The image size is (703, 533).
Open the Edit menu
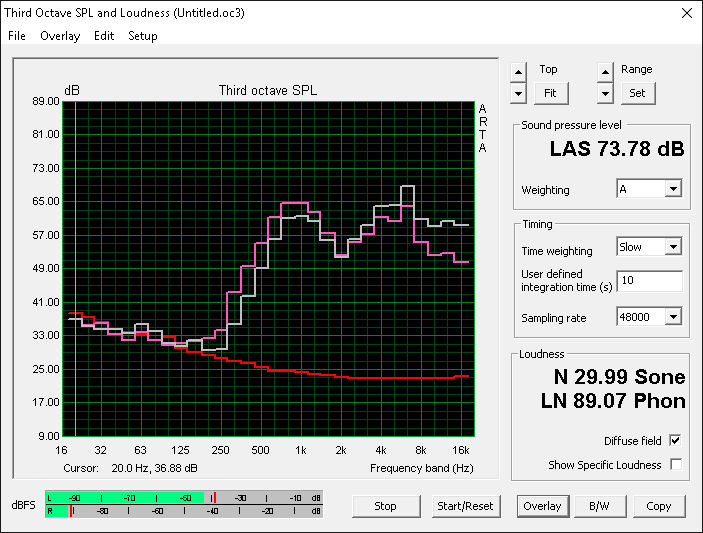(x=104, y=36)
